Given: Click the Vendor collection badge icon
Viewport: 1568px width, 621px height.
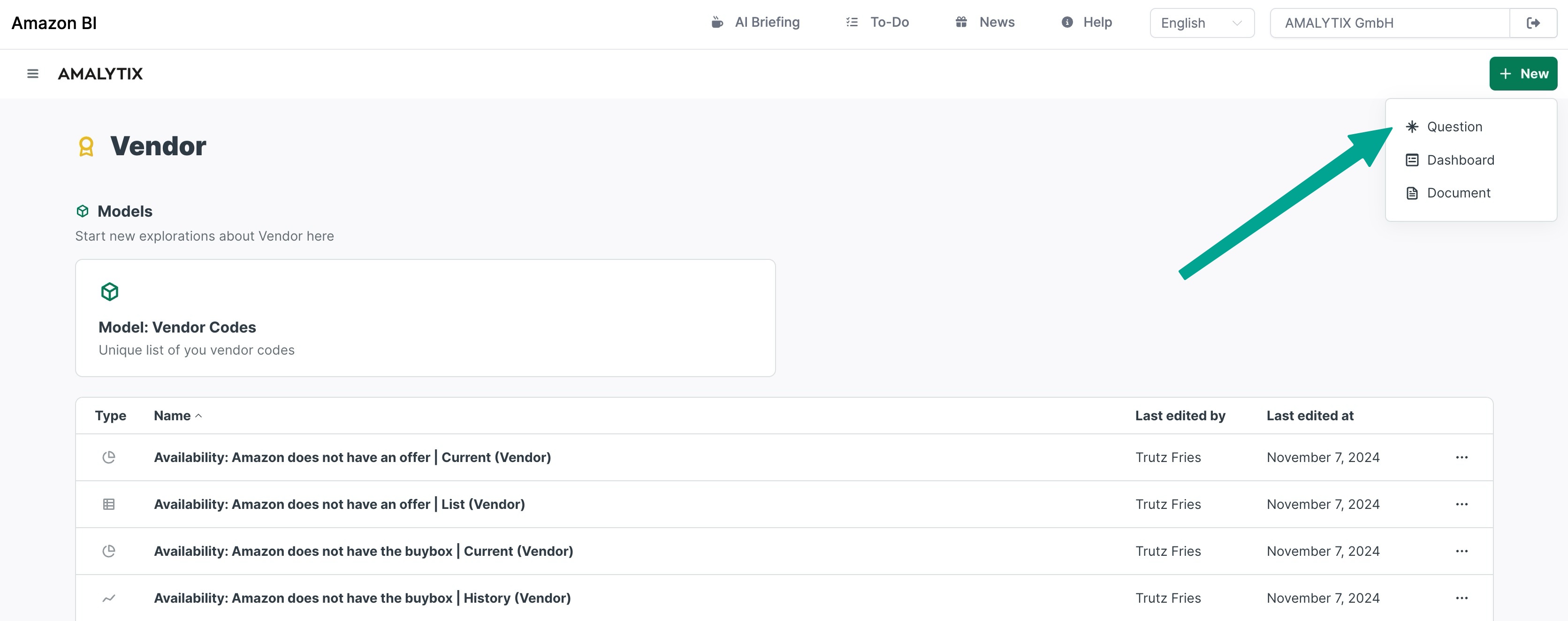Looking at the screenshot, I should pyautogui.click(x=86, y=147).
